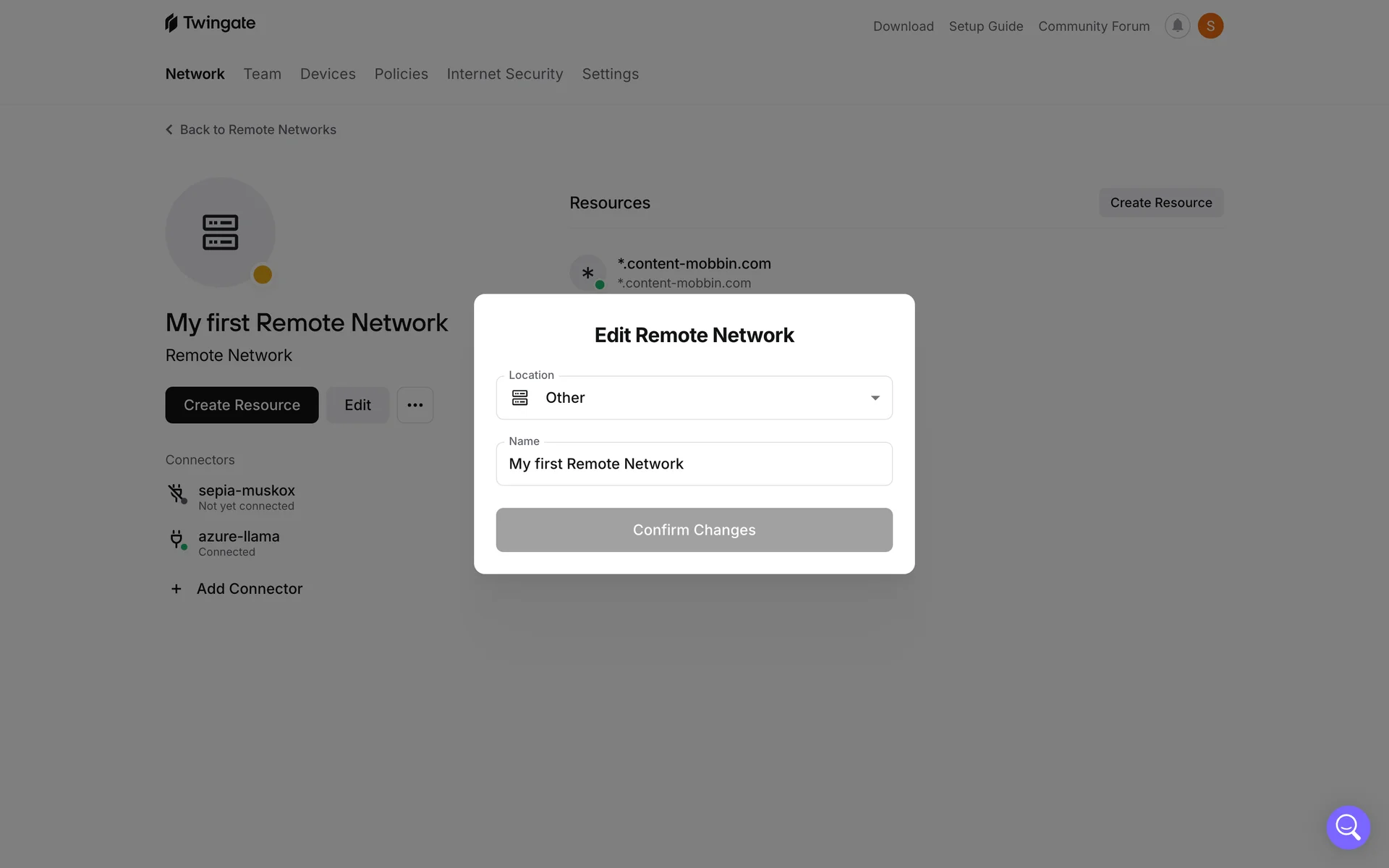
Task: Select the sepia-muskox disconnected plug icon
Action: [x=177, y=494]
